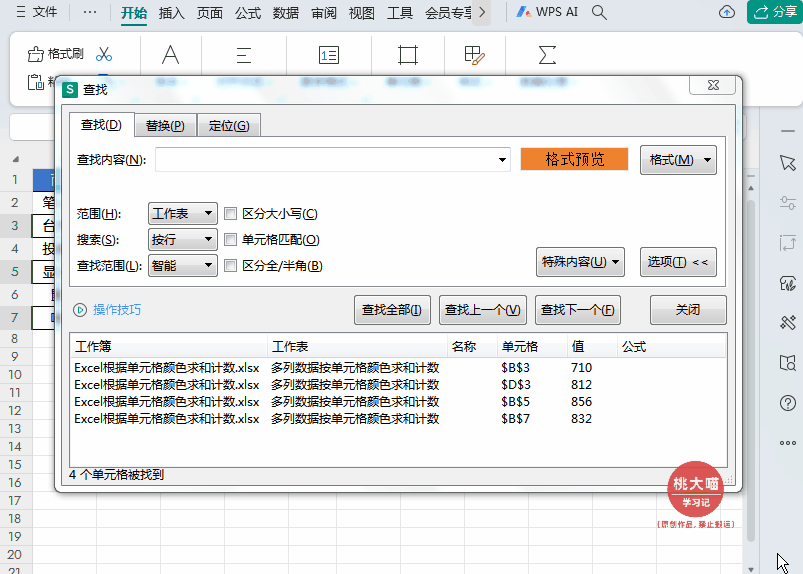
Task: Switch to the 定位(G) tab
Action: [x=229, y=125]
